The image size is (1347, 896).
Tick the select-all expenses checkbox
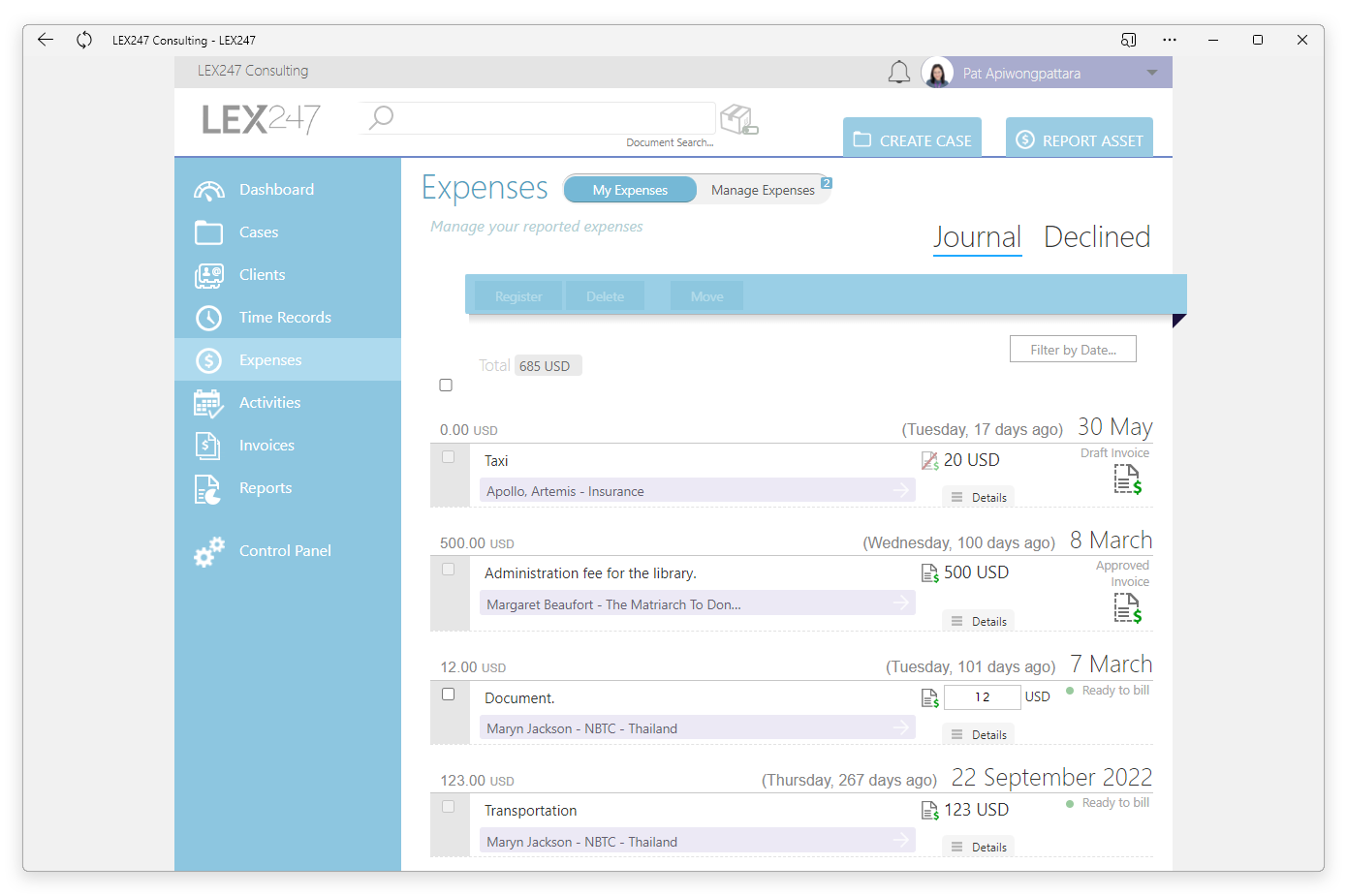coord(446,386)
